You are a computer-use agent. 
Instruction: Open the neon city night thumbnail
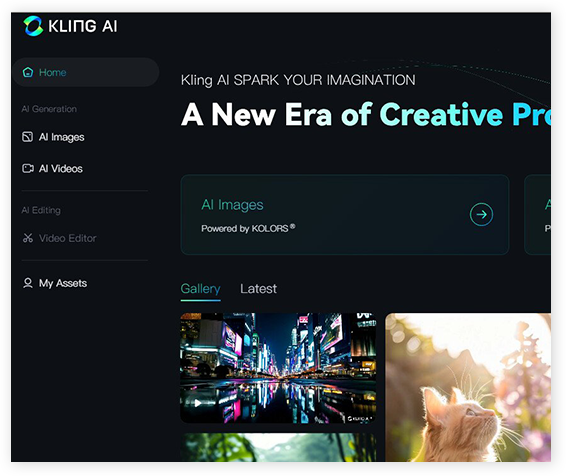(x=278, y=368)
